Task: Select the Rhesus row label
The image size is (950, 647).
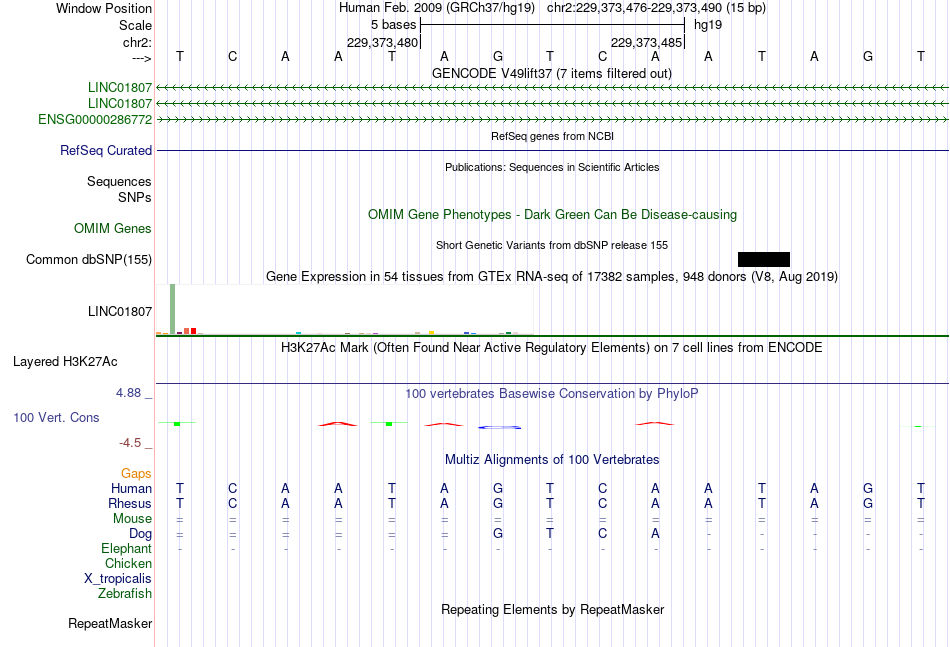Action: coord(130,503)
